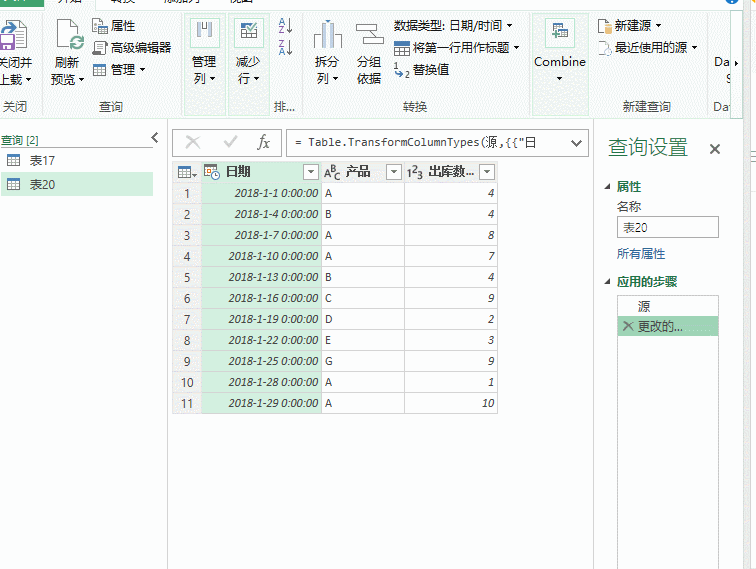756x569 pixels.
Task: Click cell 2018-1-29 0:00:00
Action: tap(262, 403)
